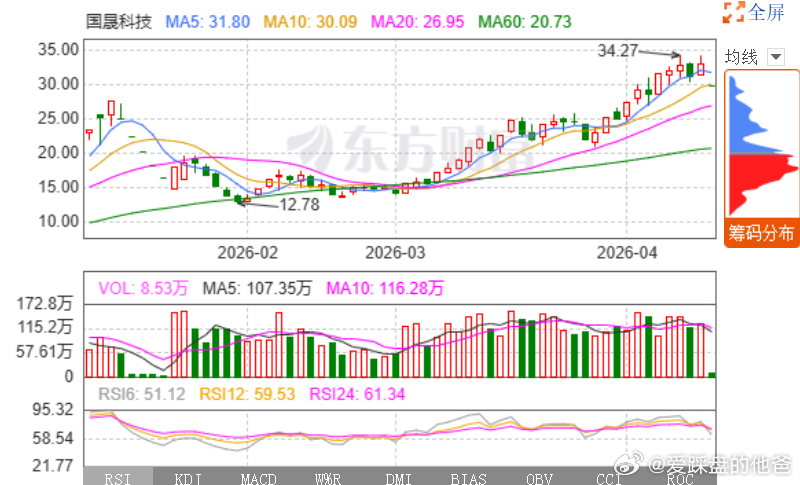
Task: Click the 95.32 RSI axis label
Action: pyautogui.click(x=53, y=410)
